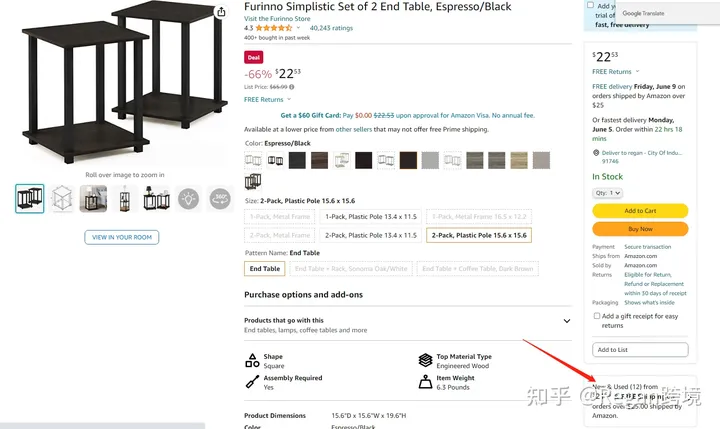Click the delivery location pin icon
The height and width of the screenshot is (429, 720).
click(596, 153)
